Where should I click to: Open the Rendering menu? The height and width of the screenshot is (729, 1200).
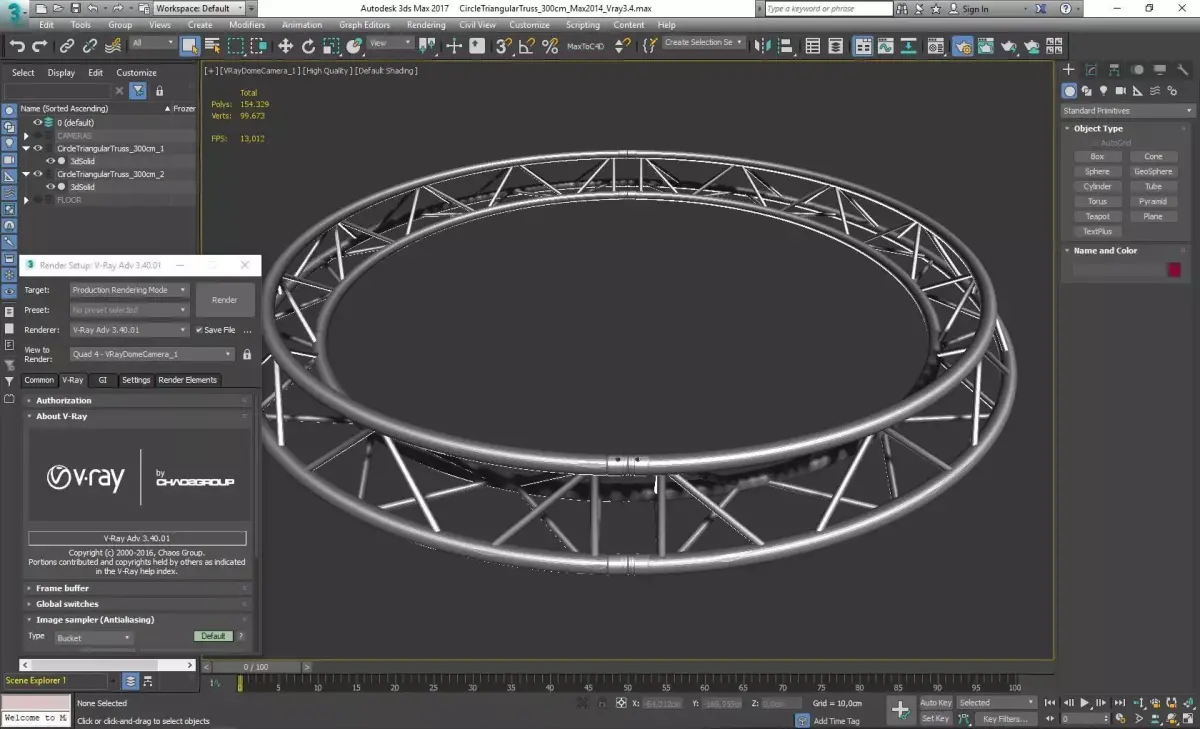426,25
